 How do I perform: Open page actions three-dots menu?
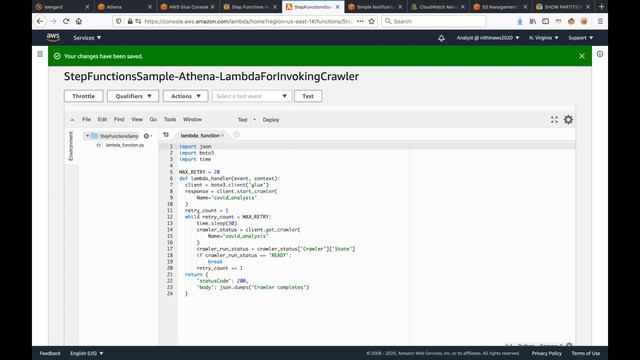(360, 21)
